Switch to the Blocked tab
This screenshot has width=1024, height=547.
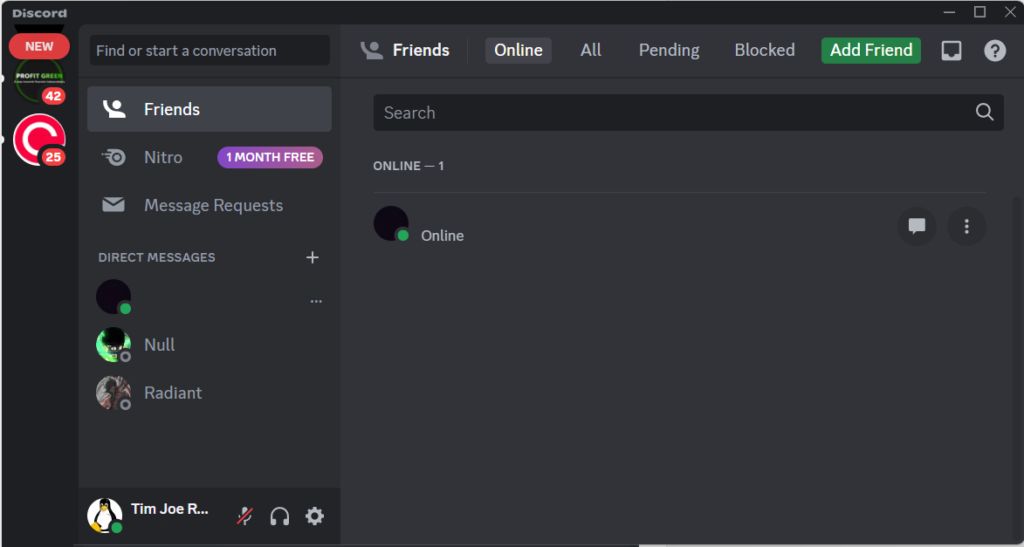tap(764, 50)
